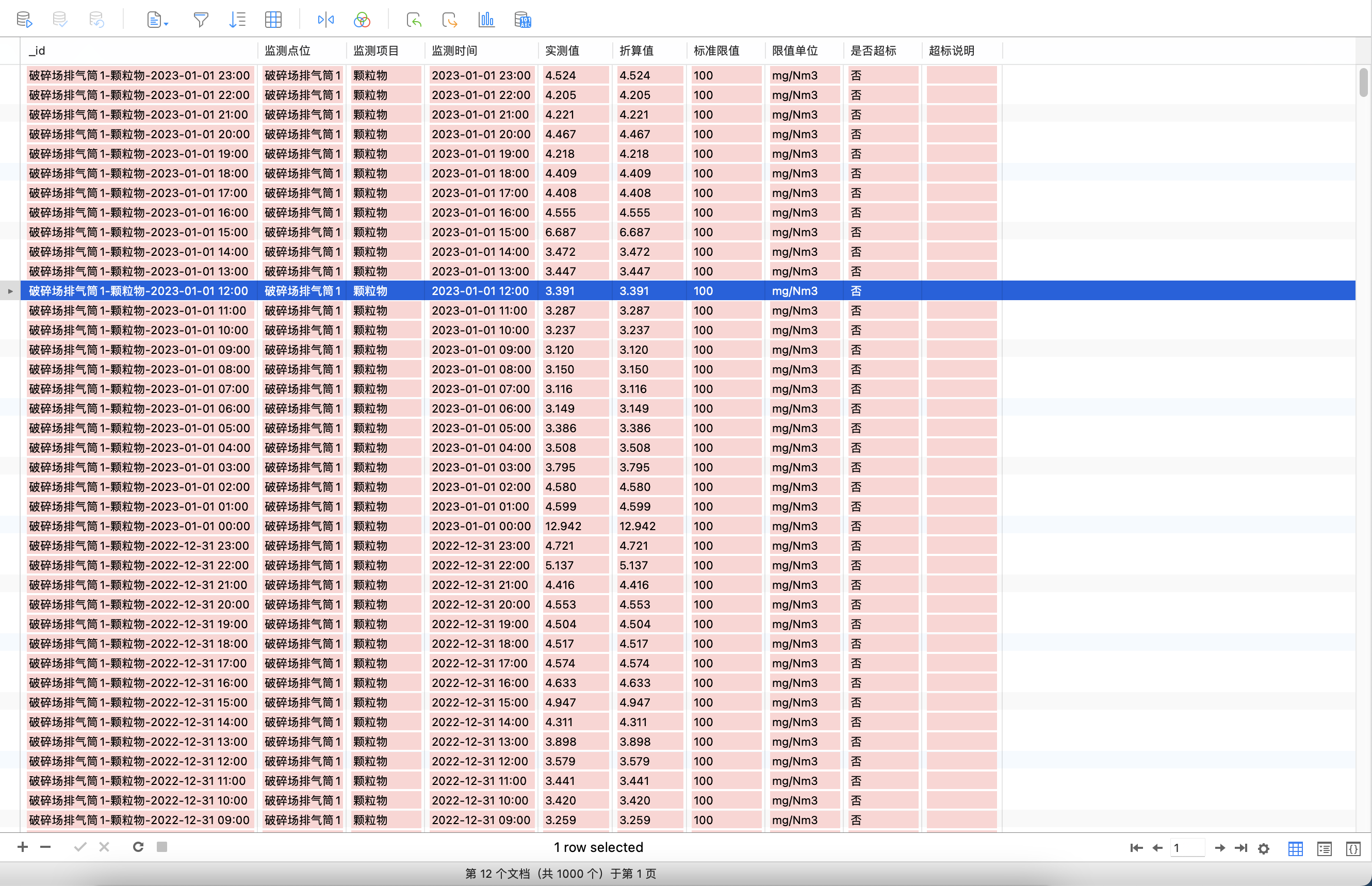The image size is (1372, 886).
Task: Click the 实测值 cell 12.942
Action: [575, 527]
